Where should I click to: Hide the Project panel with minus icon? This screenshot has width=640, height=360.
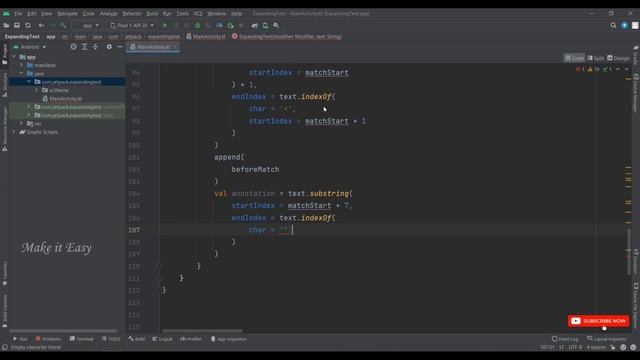(120, 47)
